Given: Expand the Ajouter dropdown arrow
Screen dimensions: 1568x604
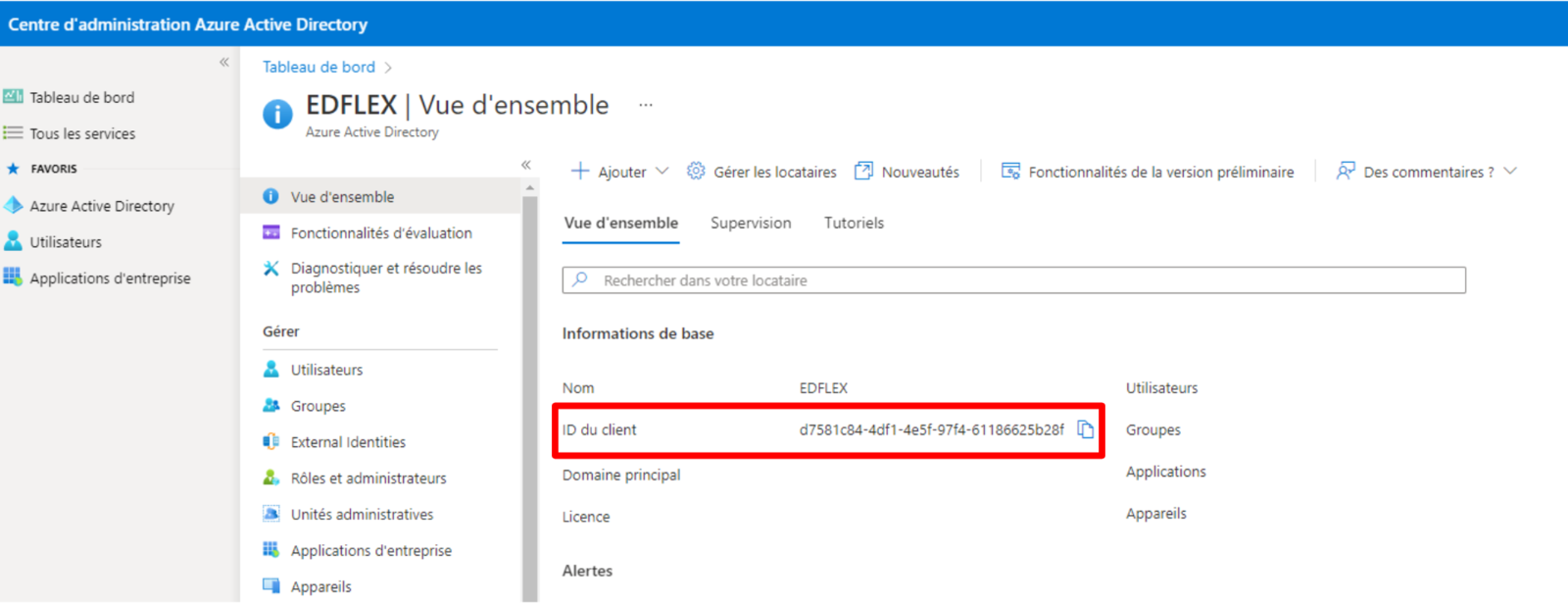Looking at the screenshot, I should pos(662,171).
